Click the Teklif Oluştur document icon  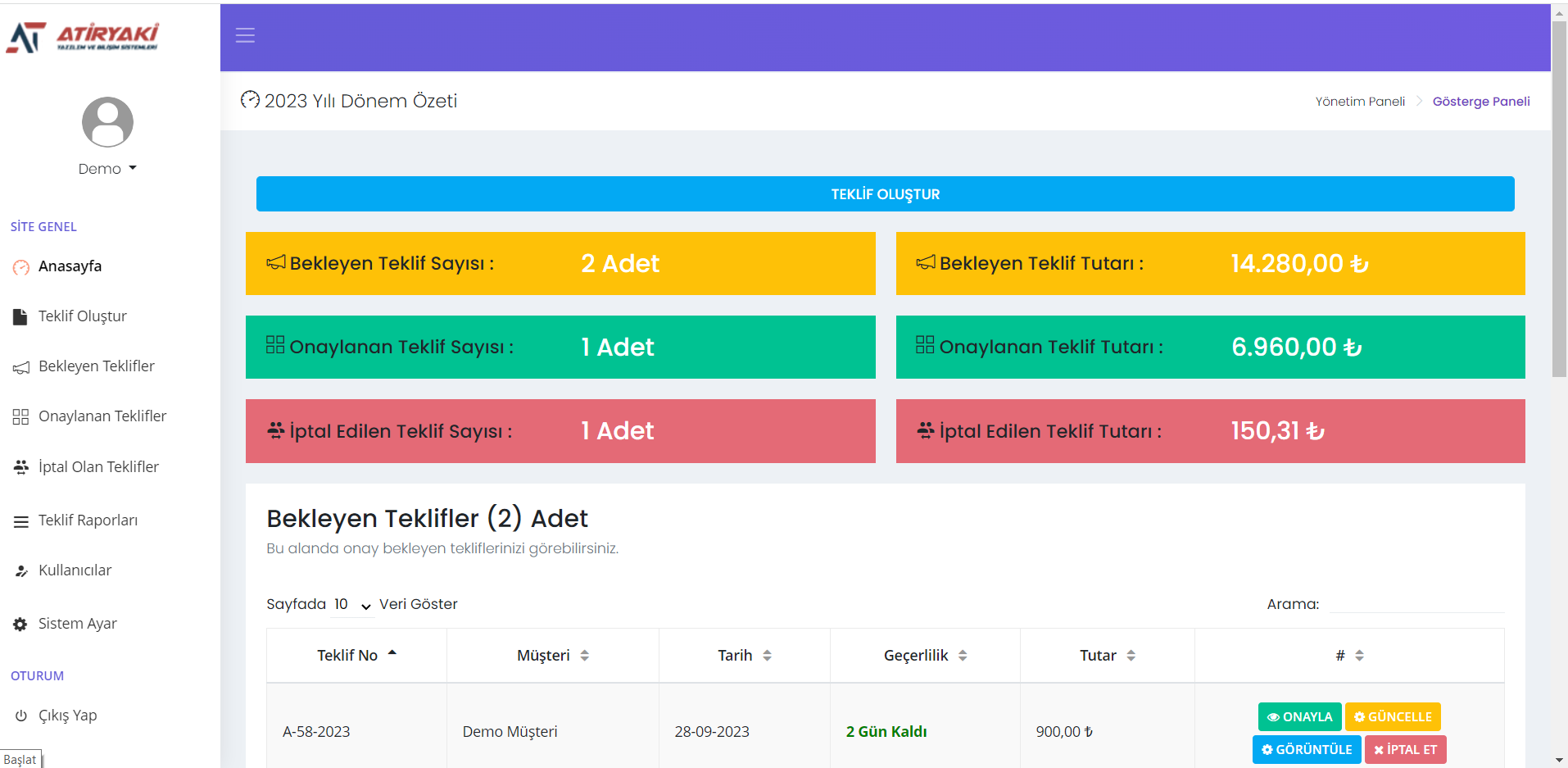coord(20,317)
